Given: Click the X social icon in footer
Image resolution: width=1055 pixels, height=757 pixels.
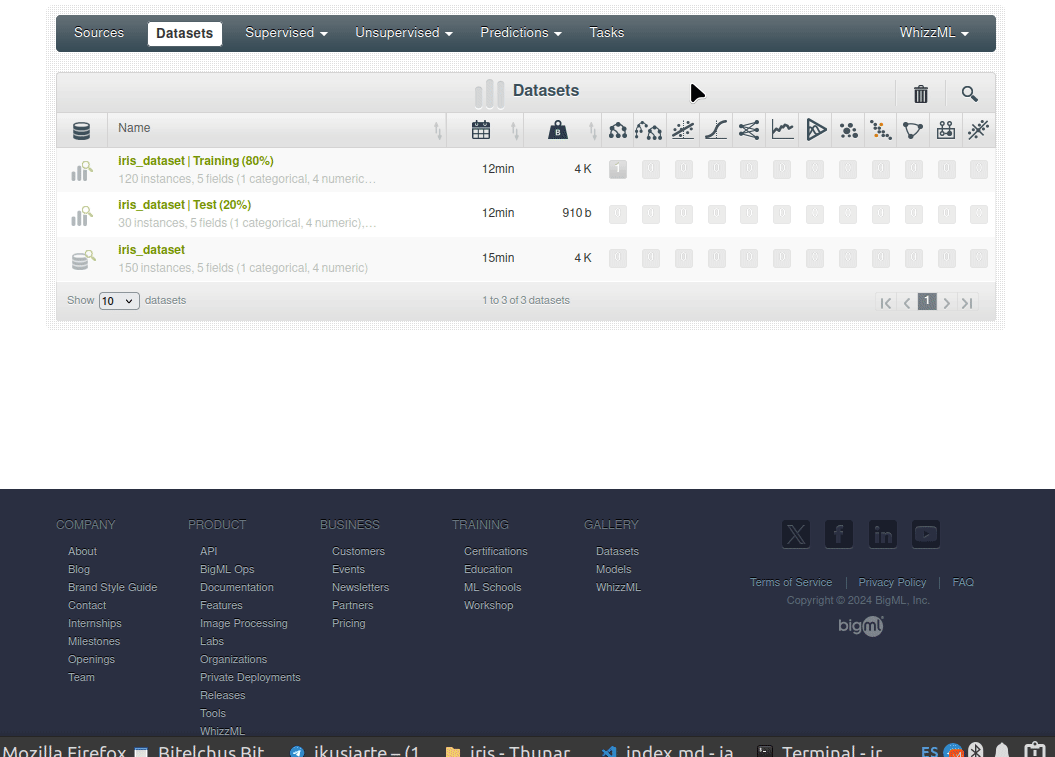Looking at the screenshot, I should (x=796, y=534).
